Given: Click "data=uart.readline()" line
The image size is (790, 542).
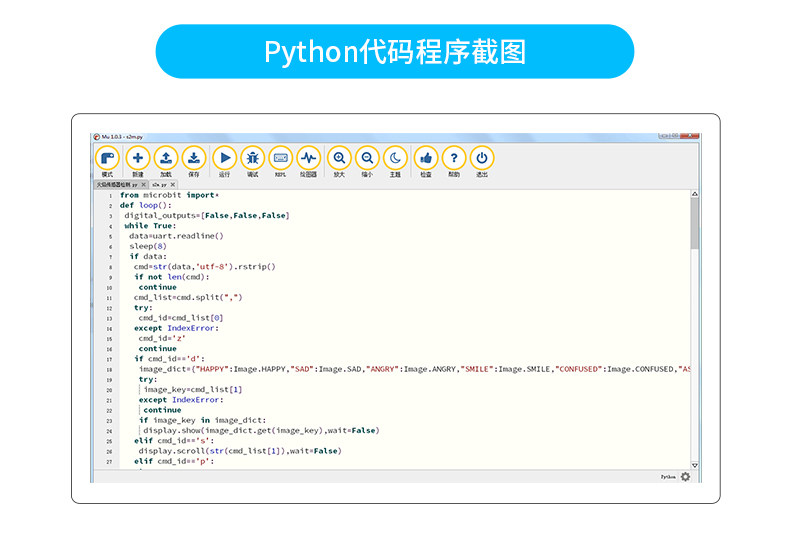Looking at the screenshot, I should pos(176,236).
